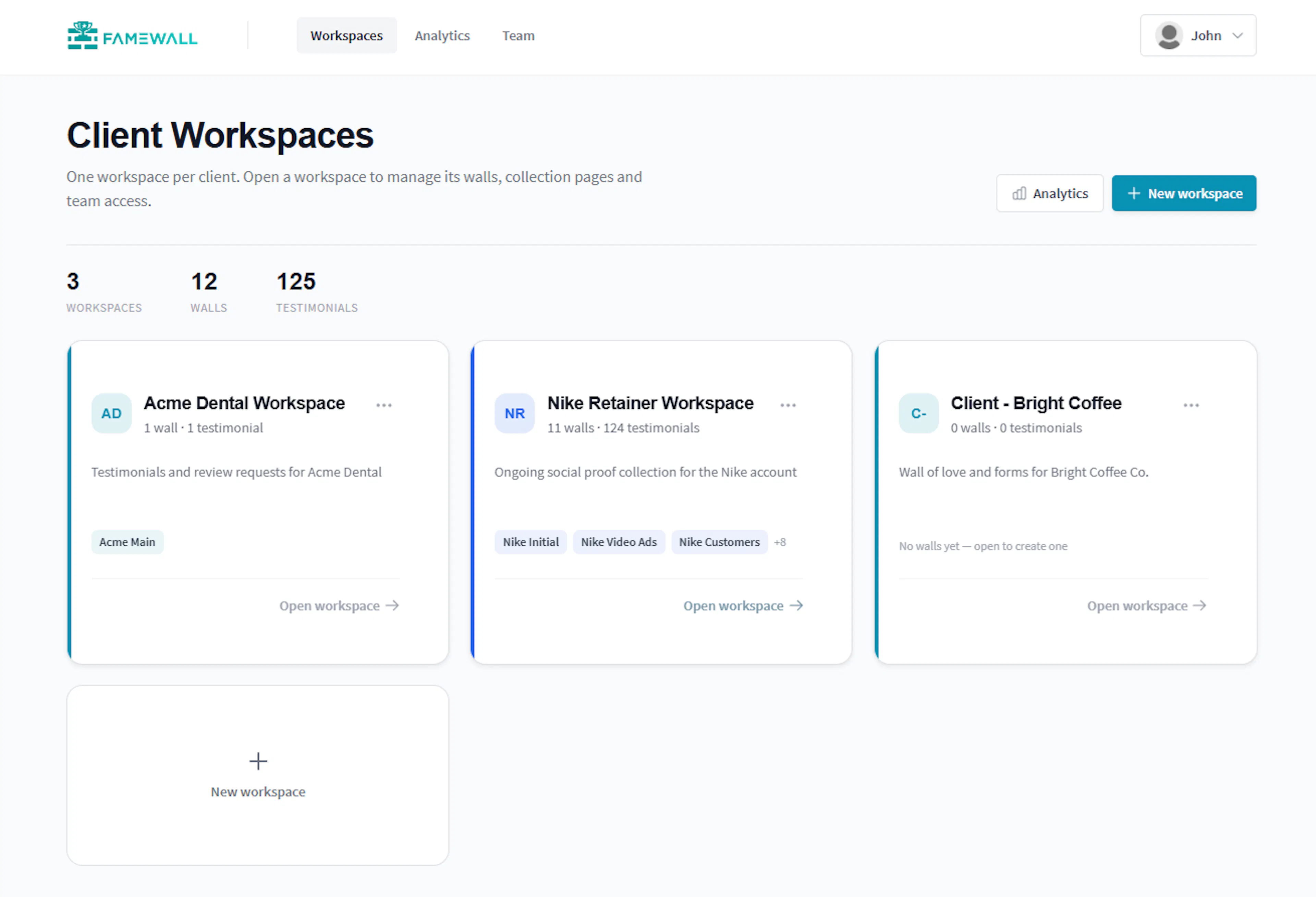Click the NR workspace badge
The width and height of the screenshot is (1316, 897).
[x=515, y=414]
